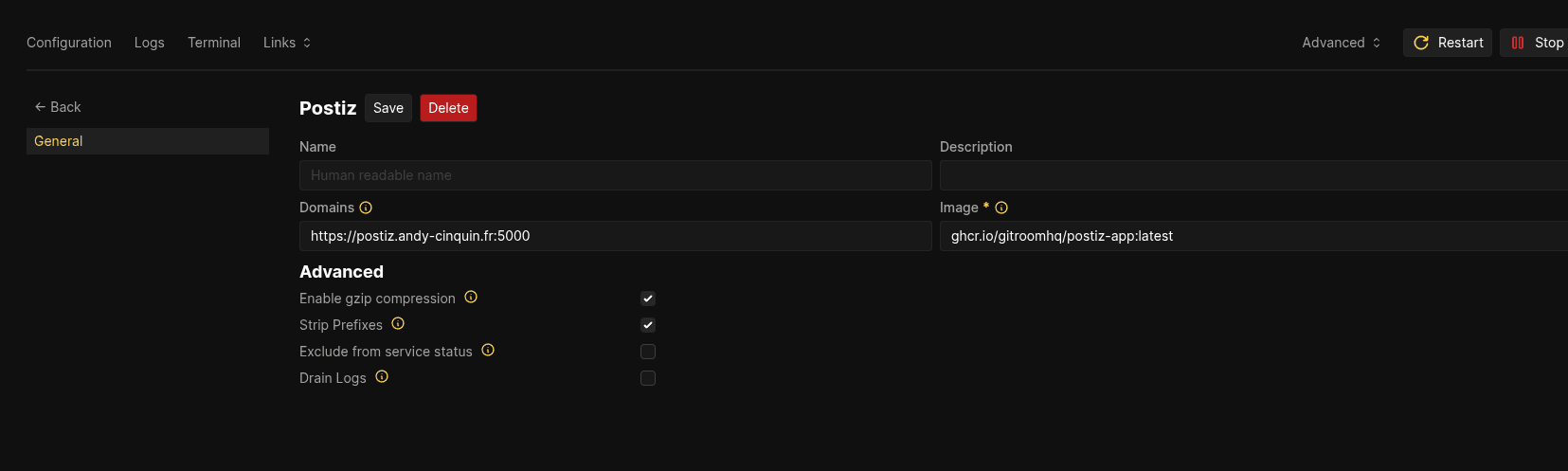1568x471 pixels.
Task: Click info icon beside Exclude from service status
Action: tap(488, 350)
